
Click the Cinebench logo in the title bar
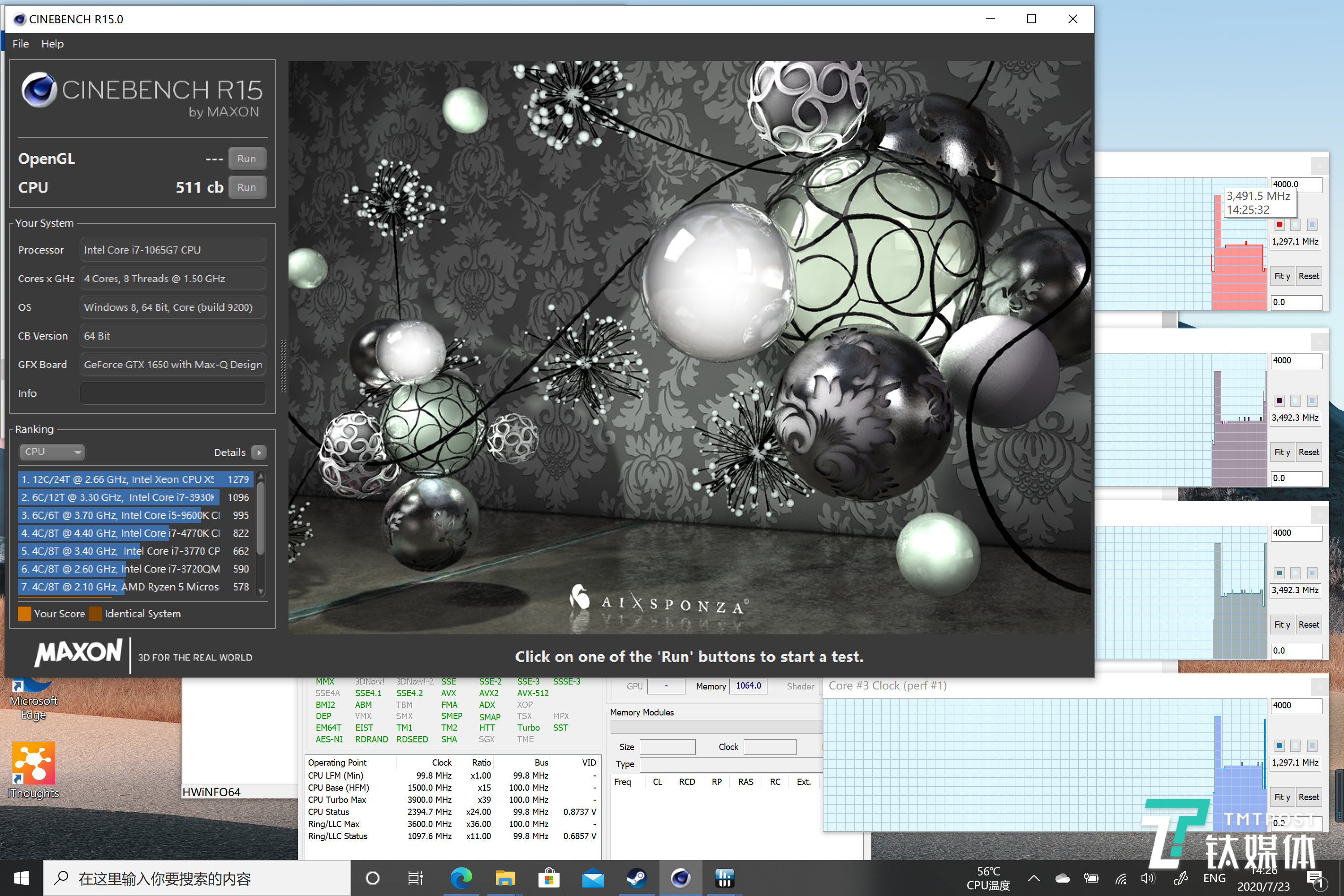click(x=20, y=19)
